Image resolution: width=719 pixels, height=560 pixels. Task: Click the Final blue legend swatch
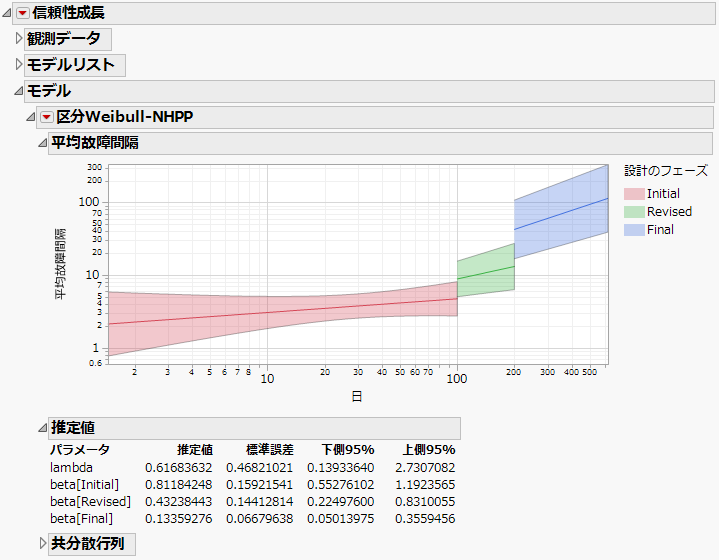[x=634, y=229]
